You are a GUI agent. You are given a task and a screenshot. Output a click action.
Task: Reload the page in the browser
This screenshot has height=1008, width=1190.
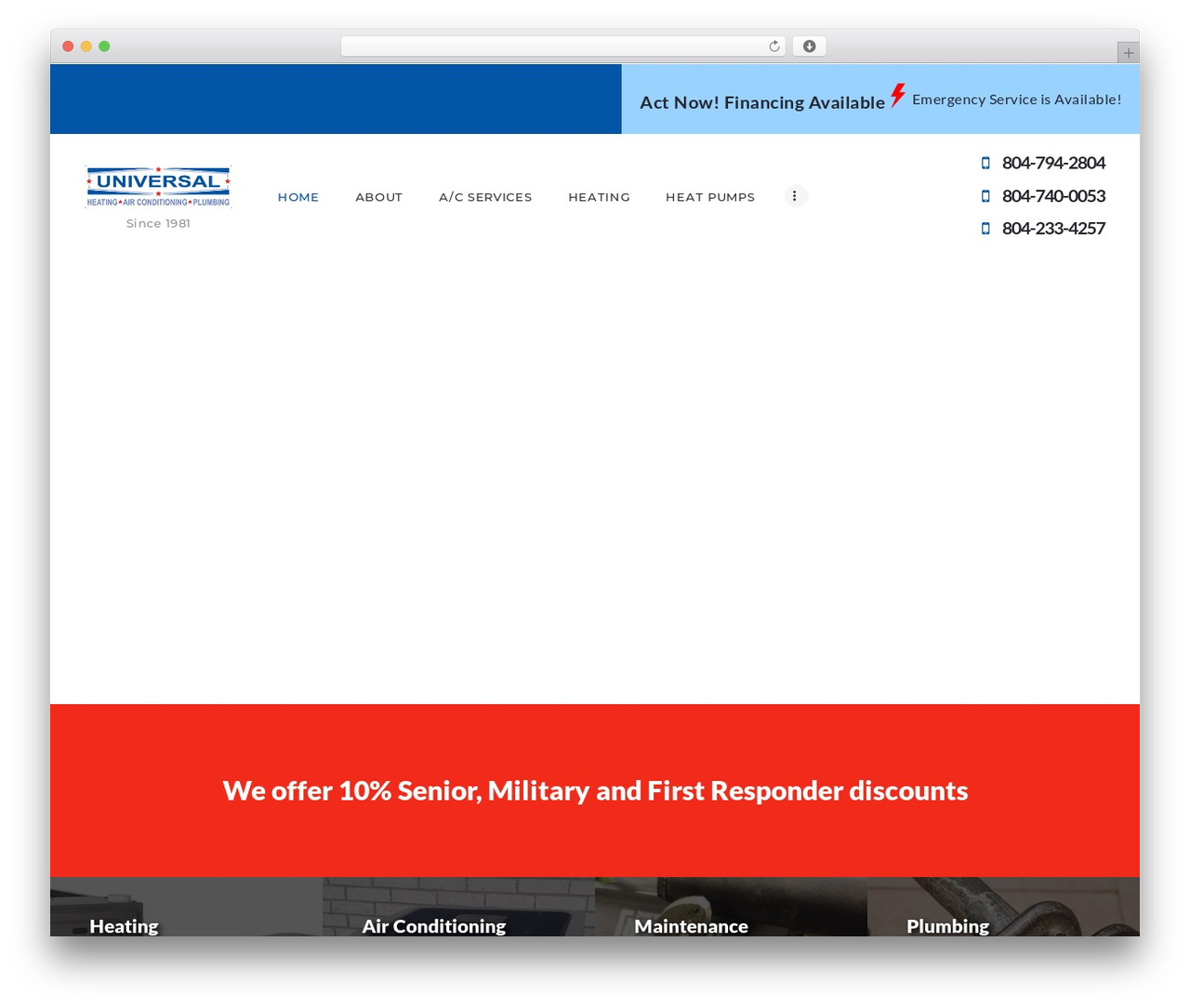[774, 46]
